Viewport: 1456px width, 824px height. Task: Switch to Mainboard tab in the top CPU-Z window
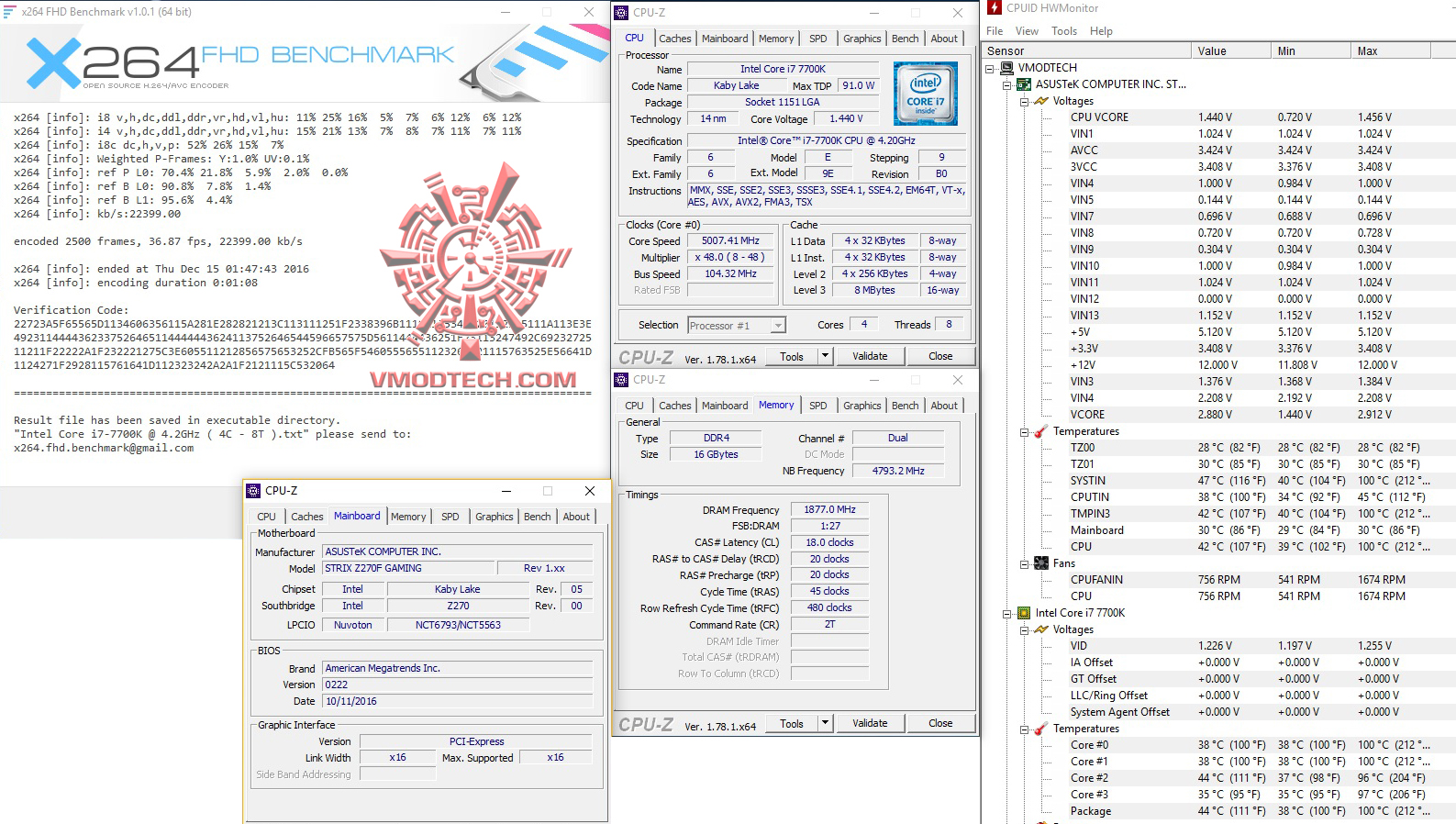pos(725,39)
